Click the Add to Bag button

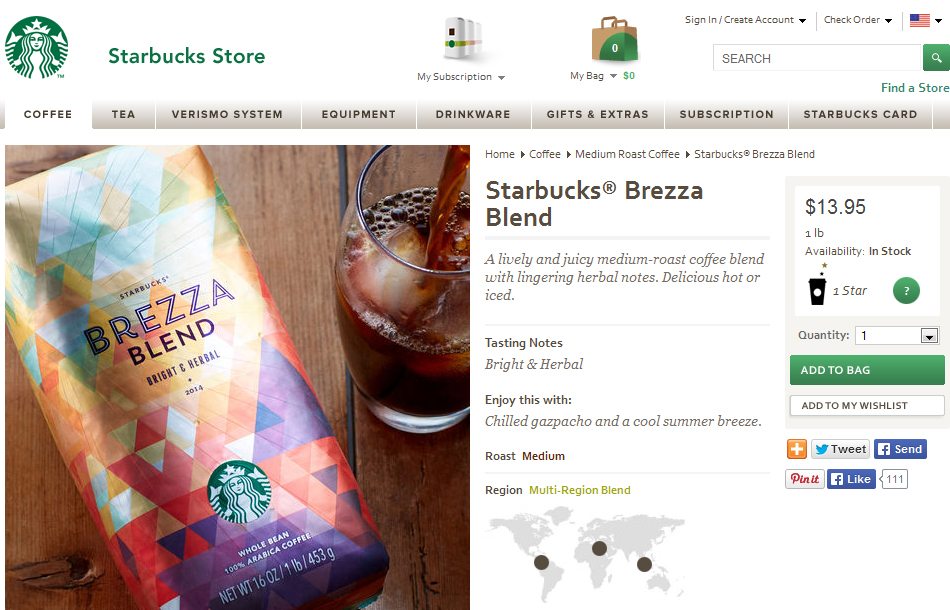point(867,370)
